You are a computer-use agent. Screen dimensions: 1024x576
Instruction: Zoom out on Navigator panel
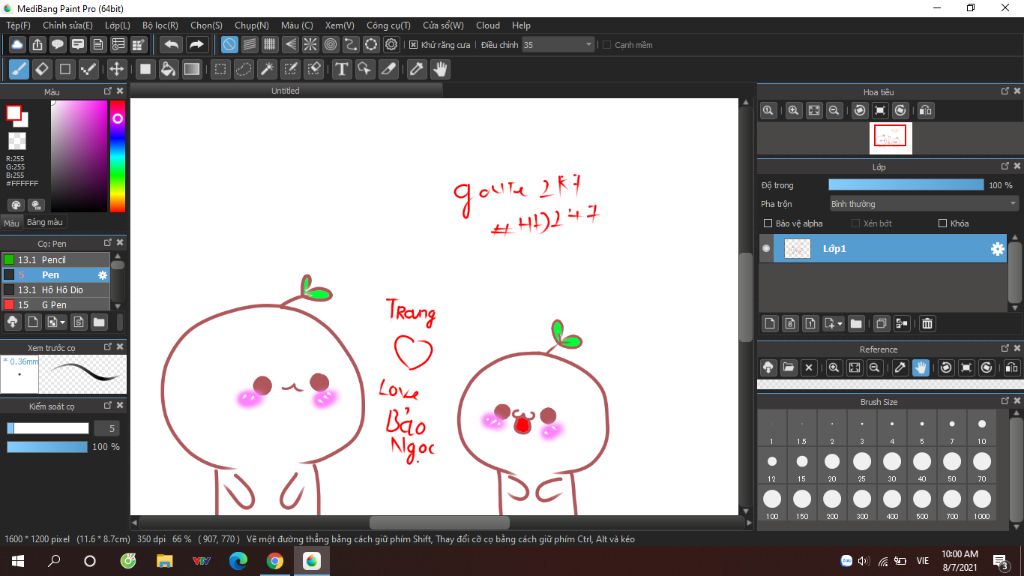pyautogui.click(x=834, y=110)
